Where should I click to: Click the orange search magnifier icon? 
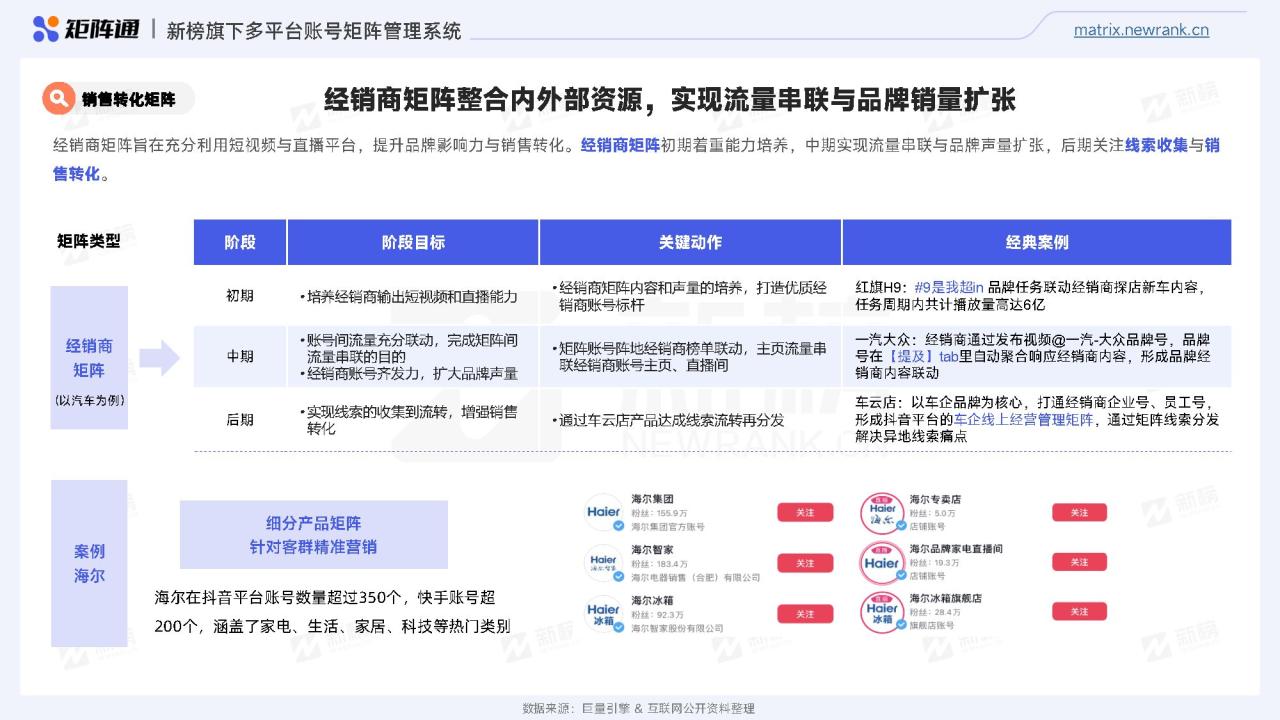(x=59, y=99)
